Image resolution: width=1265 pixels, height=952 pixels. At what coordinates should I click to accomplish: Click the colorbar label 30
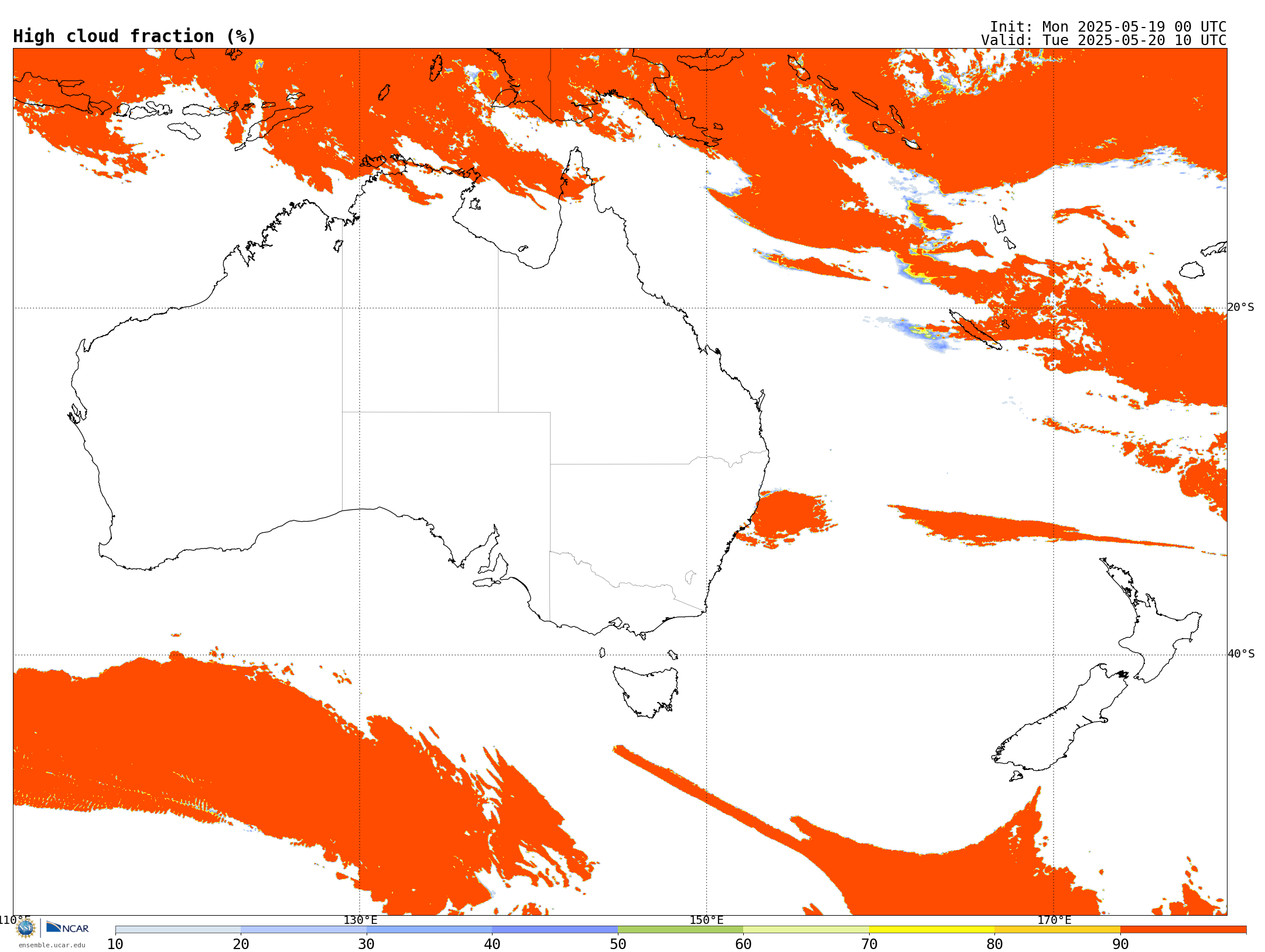(x=367, y=944)
